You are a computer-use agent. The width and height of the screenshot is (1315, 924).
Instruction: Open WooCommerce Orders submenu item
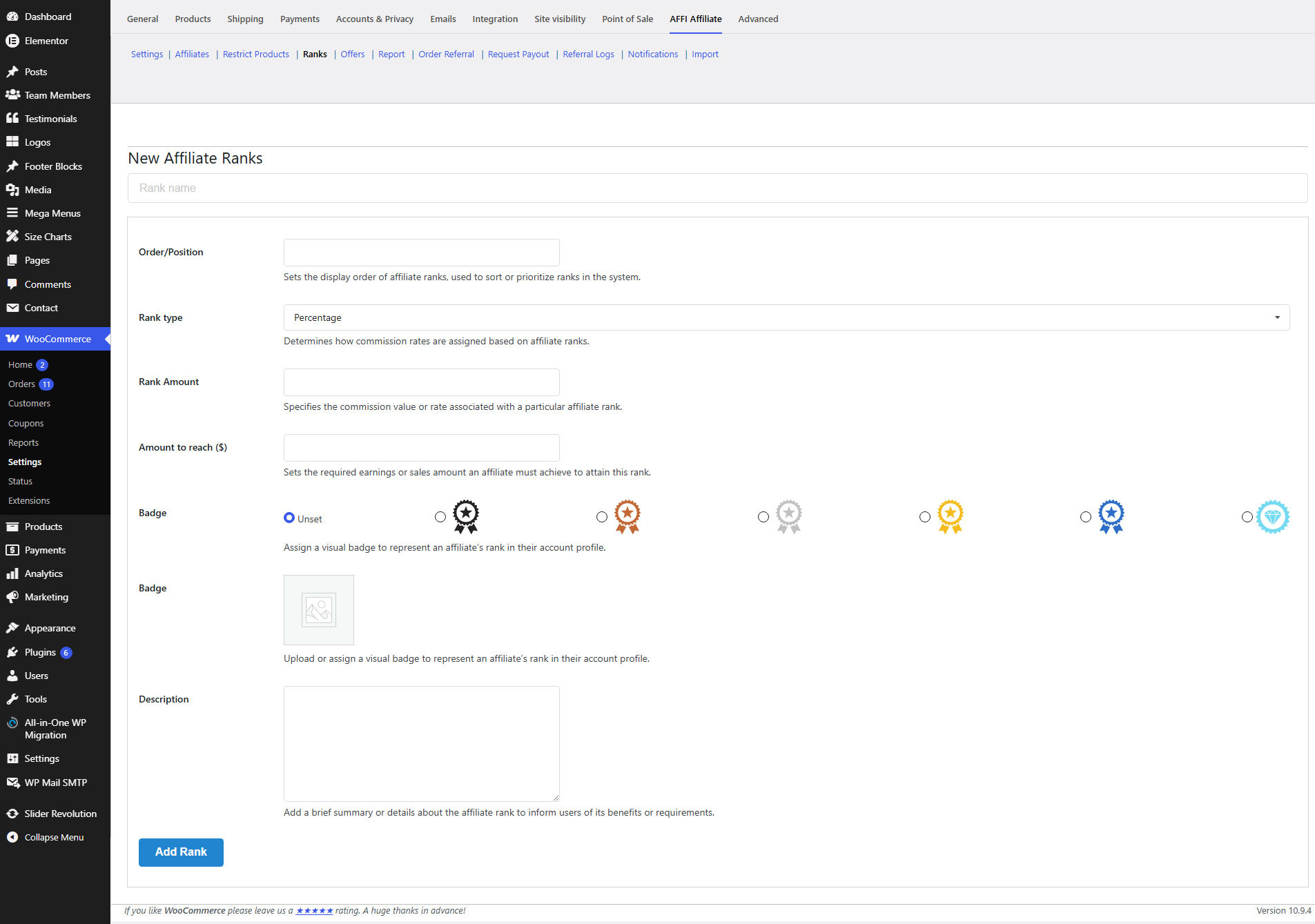pos(21,384)
